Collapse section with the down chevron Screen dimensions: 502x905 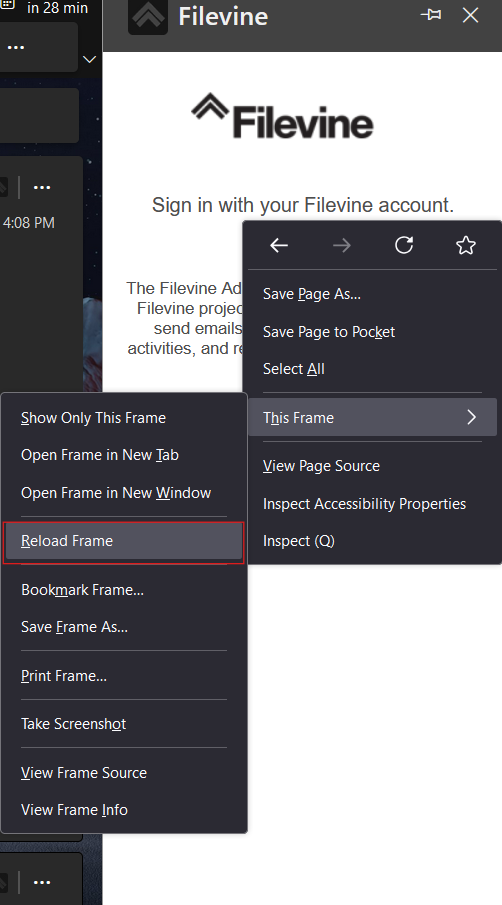tap(89, 59)
